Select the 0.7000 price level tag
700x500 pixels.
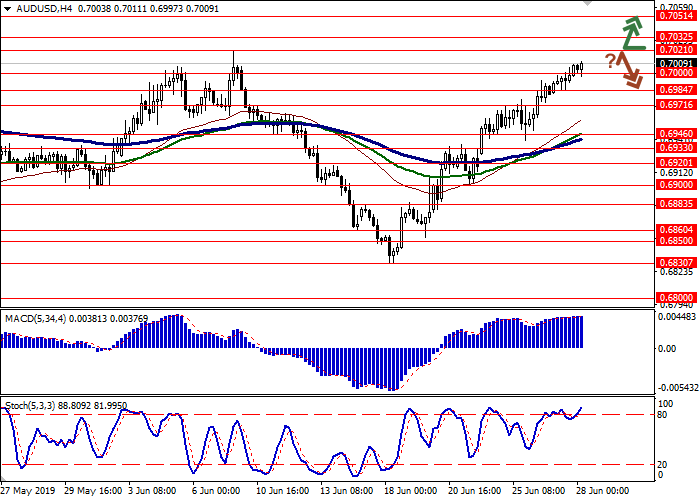click(676, 73)
